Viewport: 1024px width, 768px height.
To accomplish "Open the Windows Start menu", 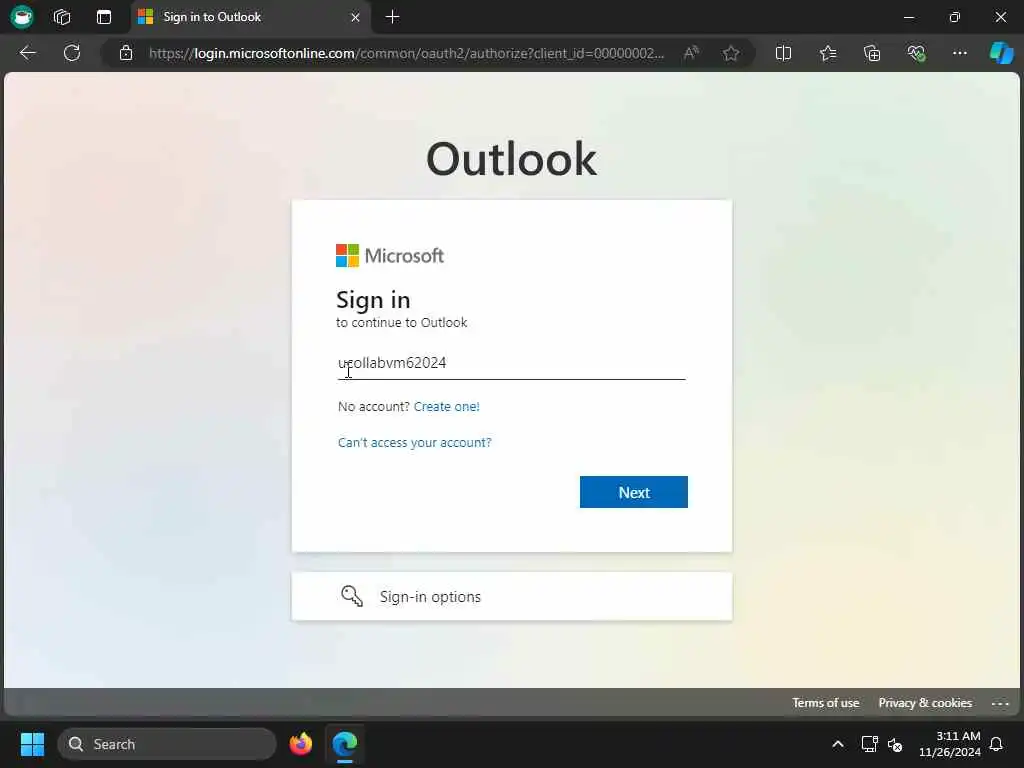I will pos(32,744).
